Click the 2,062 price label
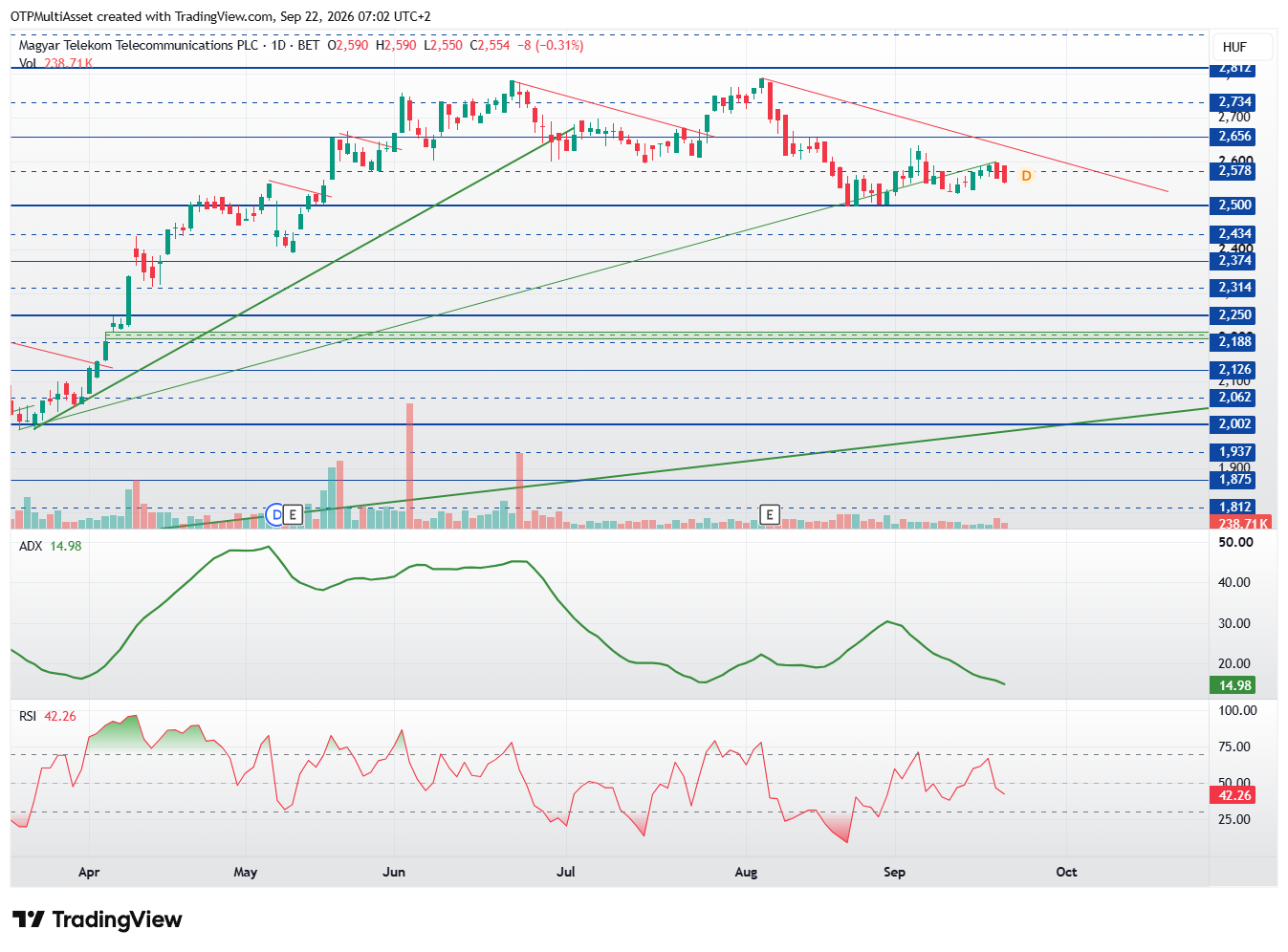 [x=1234, y=398]
